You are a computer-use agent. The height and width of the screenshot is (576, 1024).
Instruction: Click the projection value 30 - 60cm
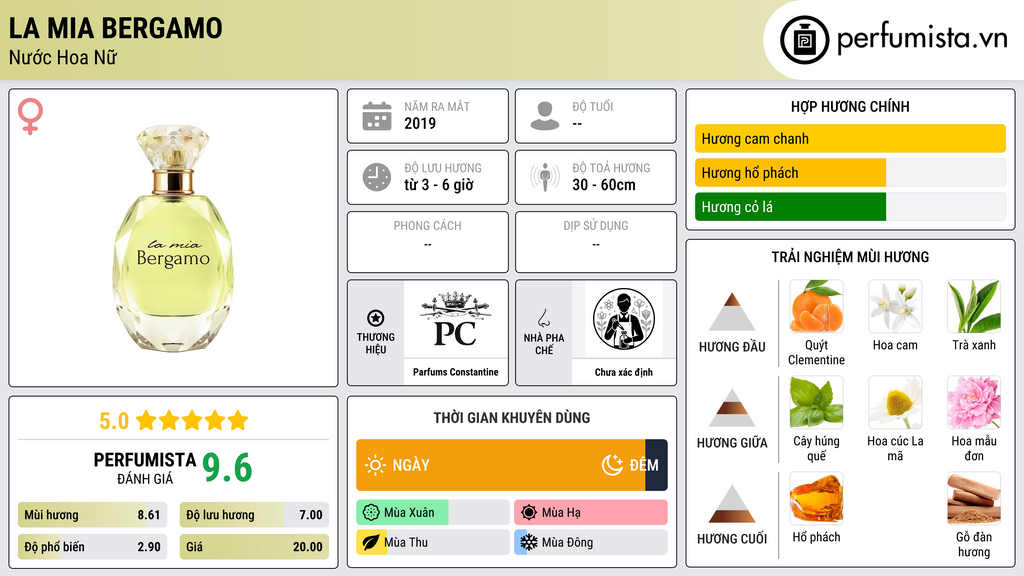coord(603,185)
